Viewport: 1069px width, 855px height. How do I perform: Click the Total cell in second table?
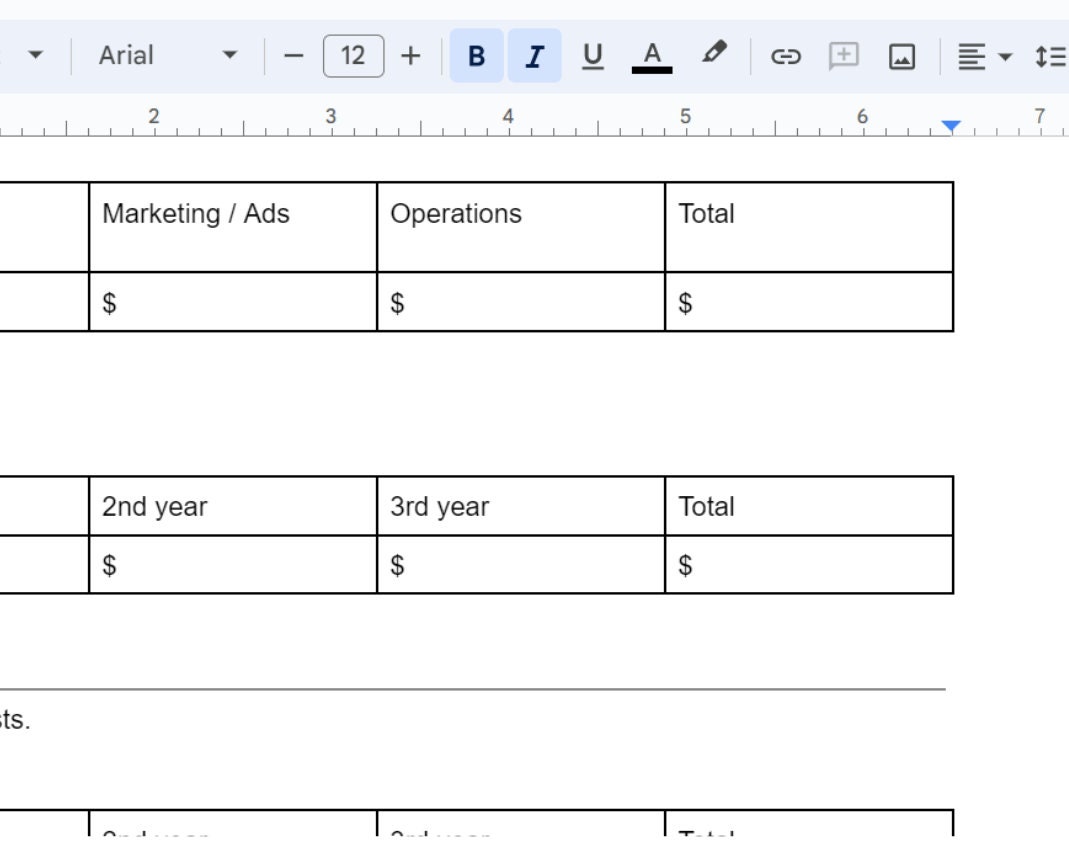[810, 506]
